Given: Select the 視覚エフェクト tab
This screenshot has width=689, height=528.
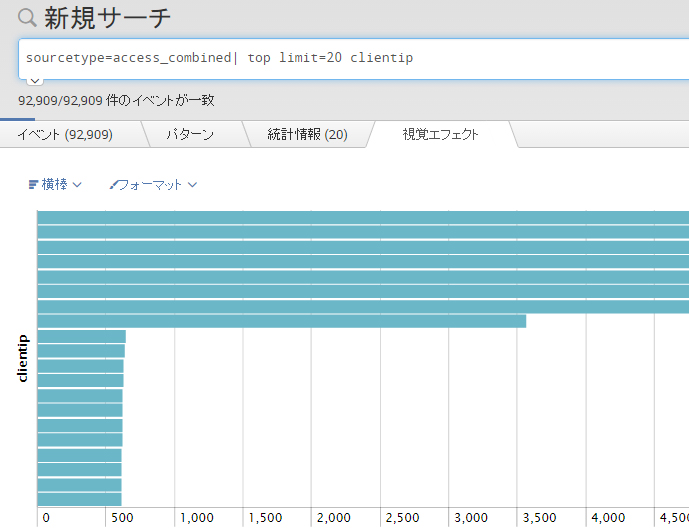Looking at the screenshot, I should coord(440,134).
